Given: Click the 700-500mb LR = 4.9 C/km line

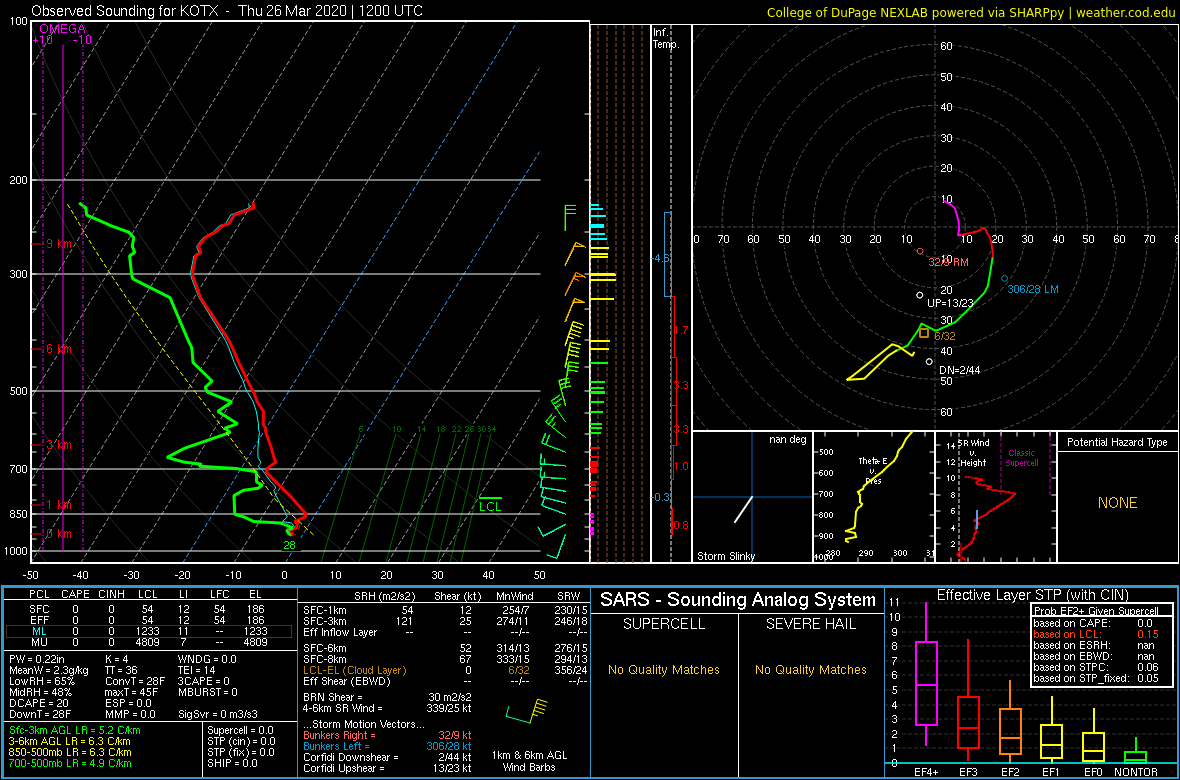Looking at the screenshot, I should tap(71, 764).
